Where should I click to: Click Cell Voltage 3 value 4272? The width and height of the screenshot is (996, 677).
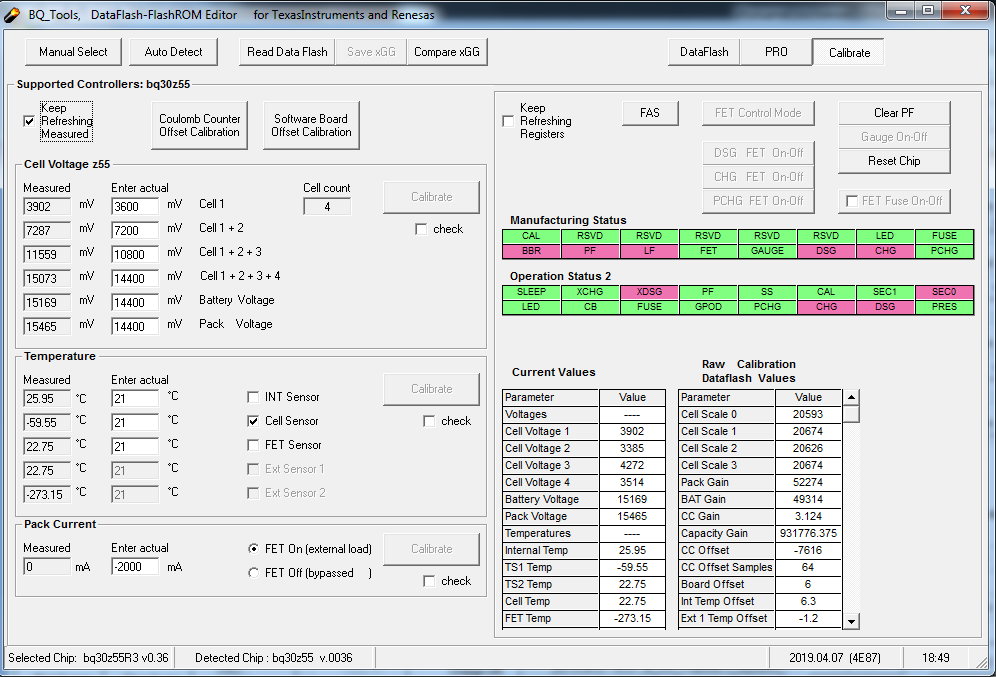[x=632, y=466]
